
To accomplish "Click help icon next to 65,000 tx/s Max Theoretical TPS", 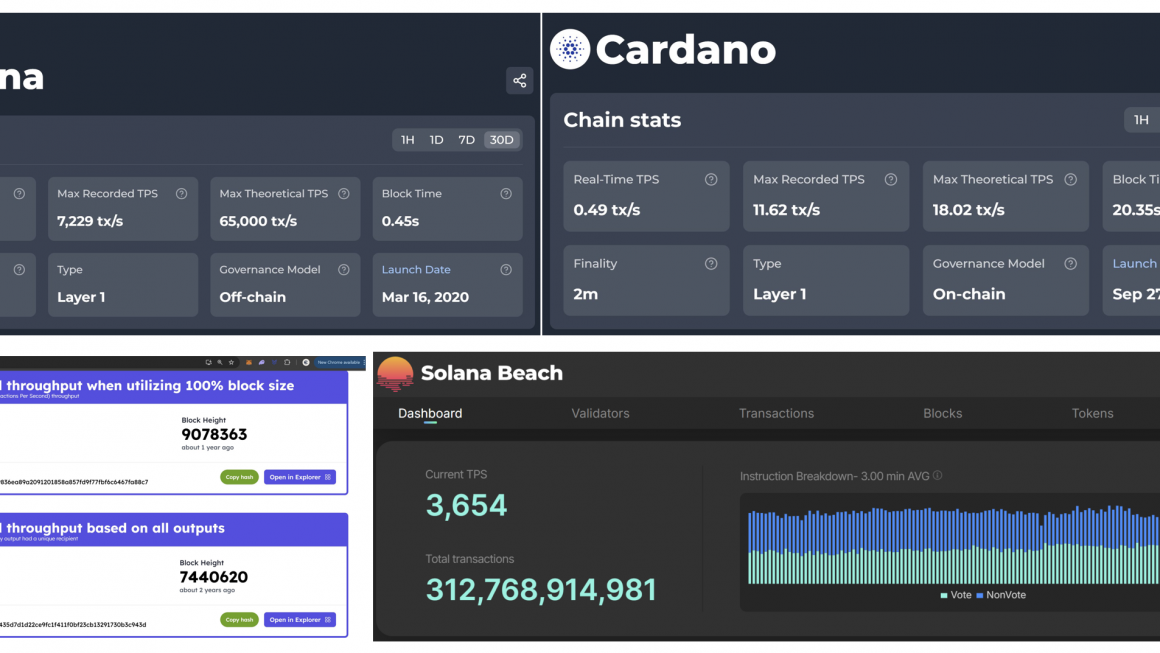I will click(x=344, y=194).
